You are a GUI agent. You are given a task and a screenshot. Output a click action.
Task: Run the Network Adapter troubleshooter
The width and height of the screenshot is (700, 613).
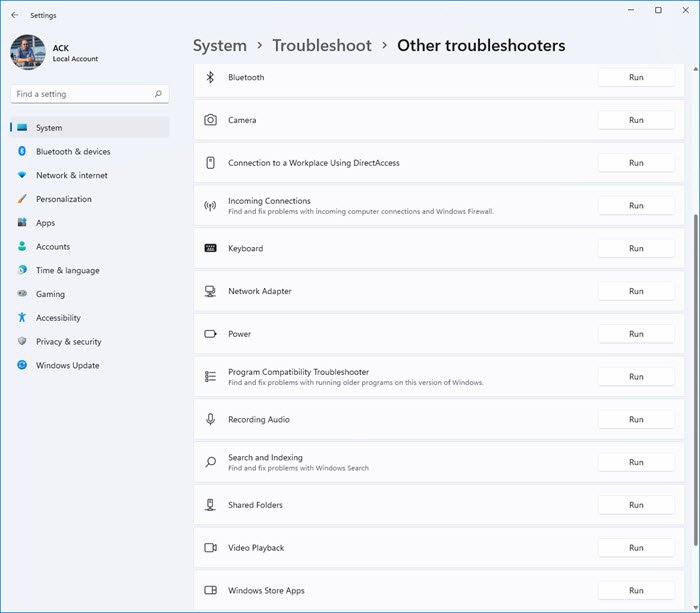636,291
